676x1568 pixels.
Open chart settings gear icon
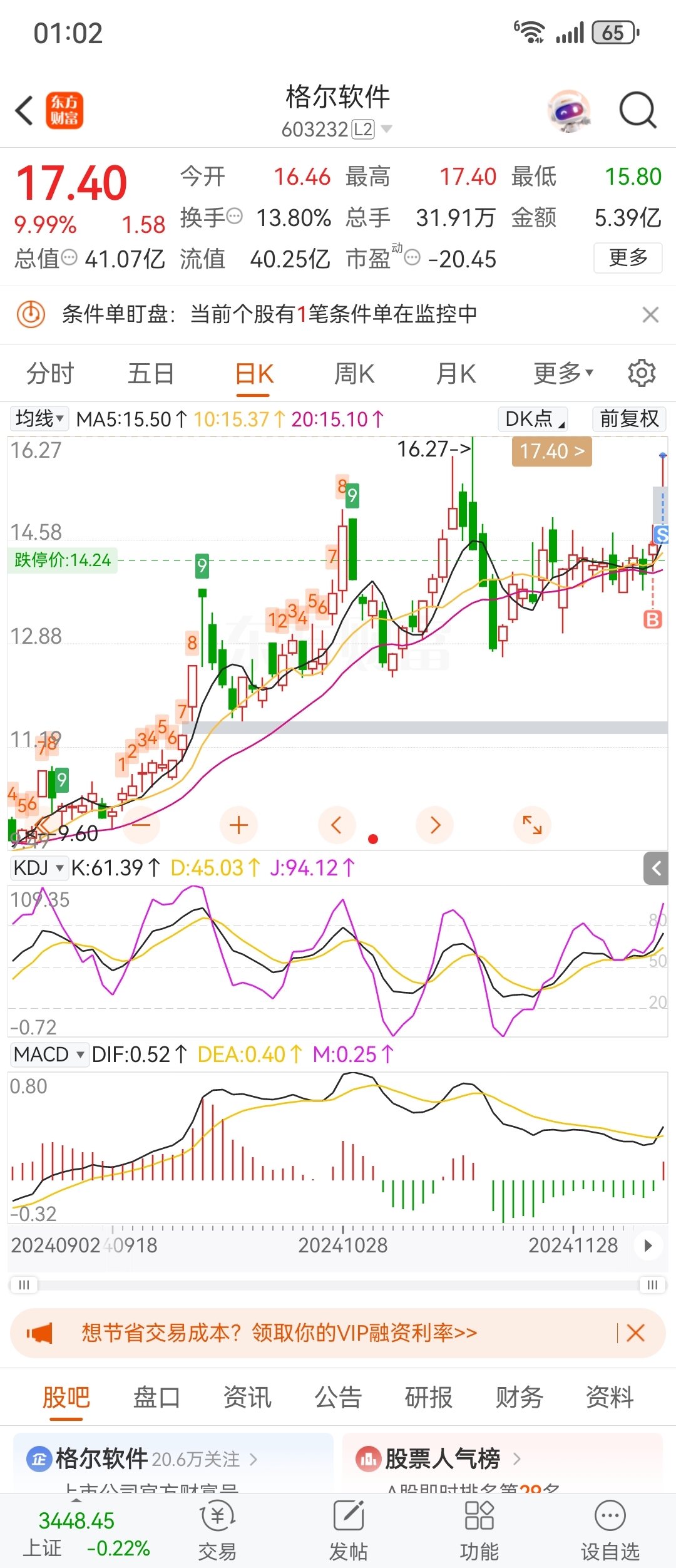pos(642,373)
